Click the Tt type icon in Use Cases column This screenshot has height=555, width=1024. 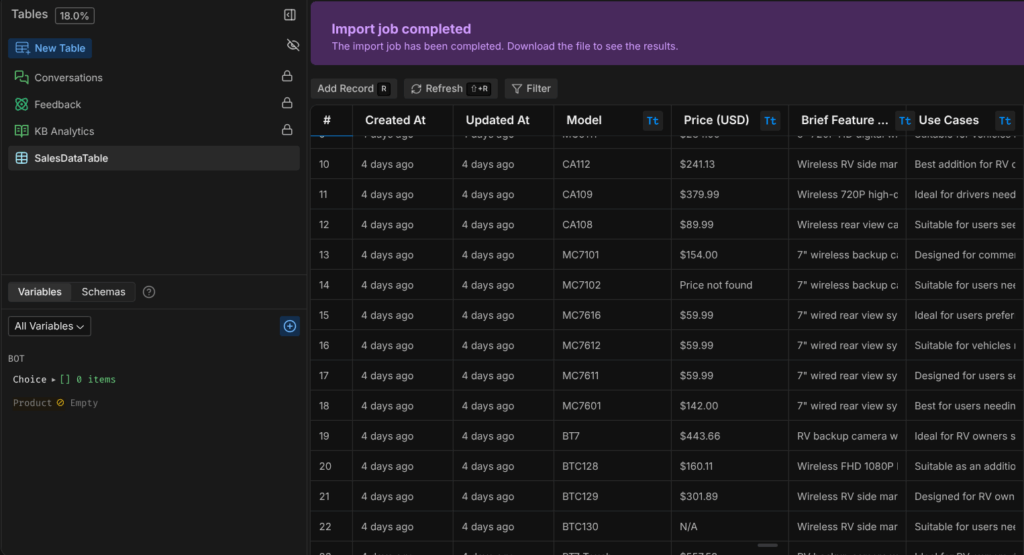[x=1005, y=120]
